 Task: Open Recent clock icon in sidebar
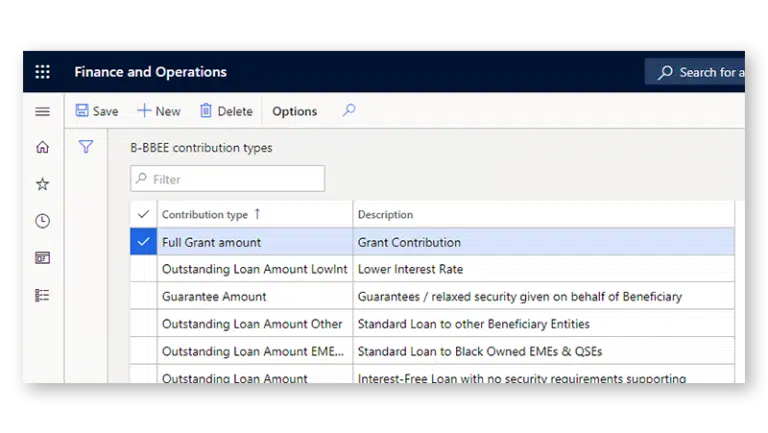pyautogui.click(x=42, y=221)
